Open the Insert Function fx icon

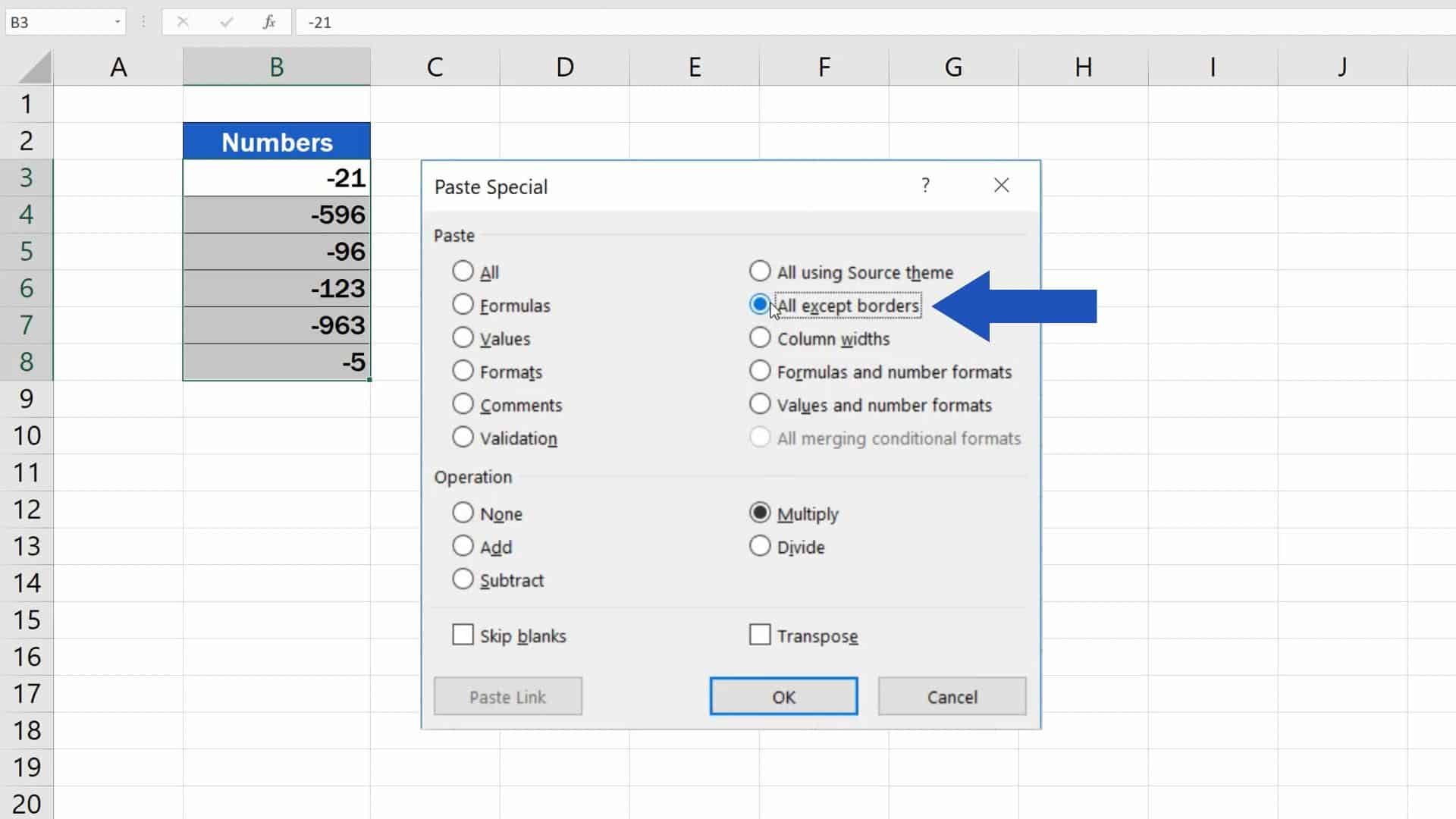coord(269,22)
